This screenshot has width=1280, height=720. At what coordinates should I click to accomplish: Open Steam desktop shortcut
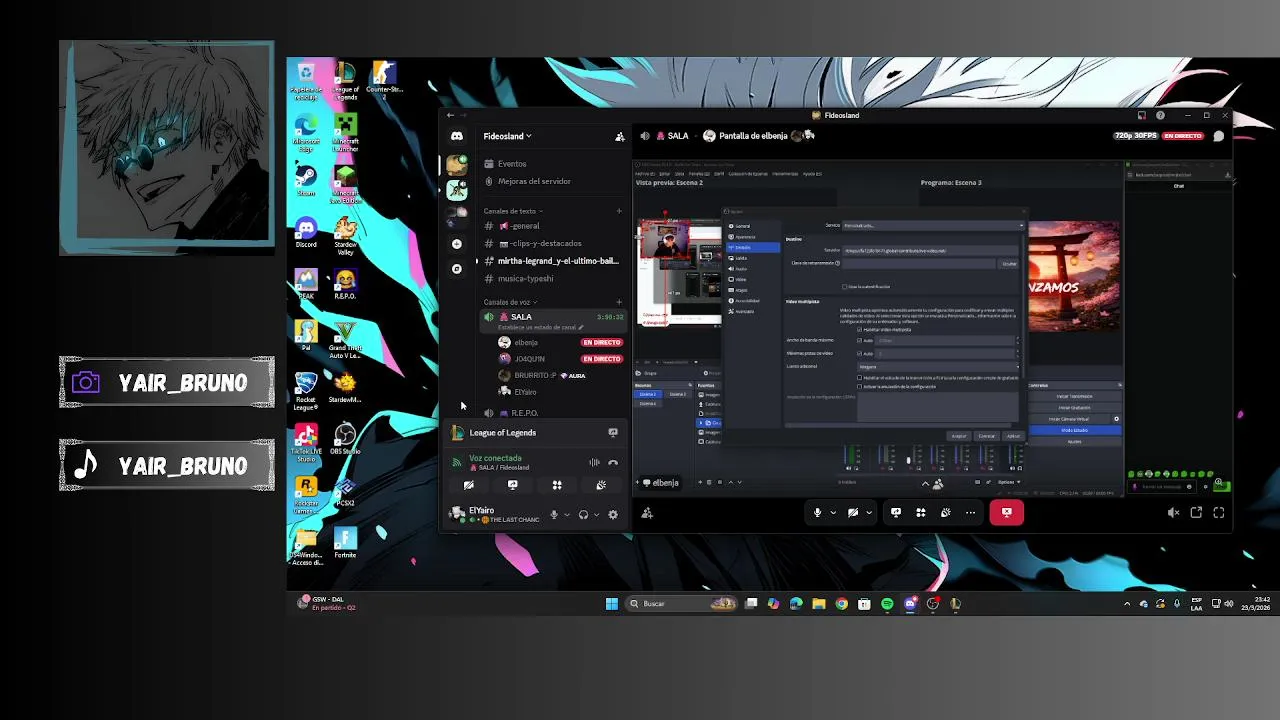click(x=306, y=180)
